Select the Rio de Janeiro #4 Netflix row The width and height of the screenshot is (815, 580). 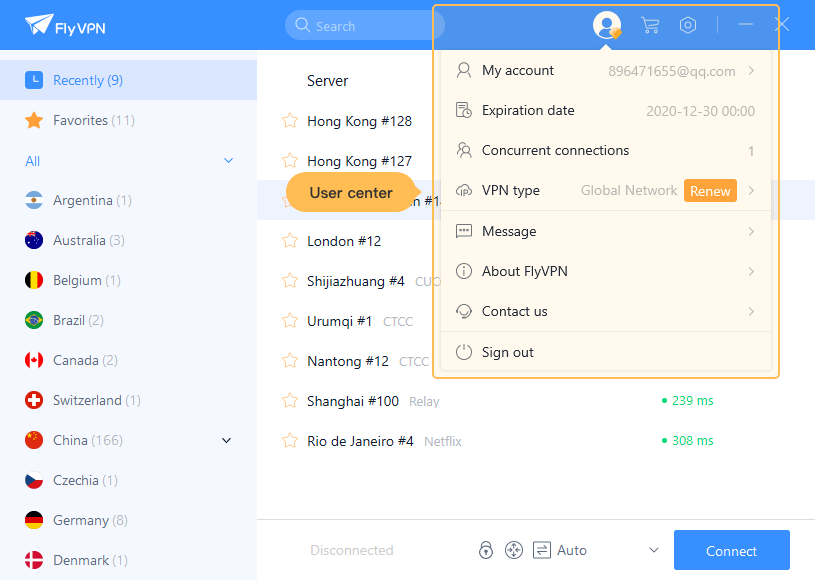coord(536,441)
